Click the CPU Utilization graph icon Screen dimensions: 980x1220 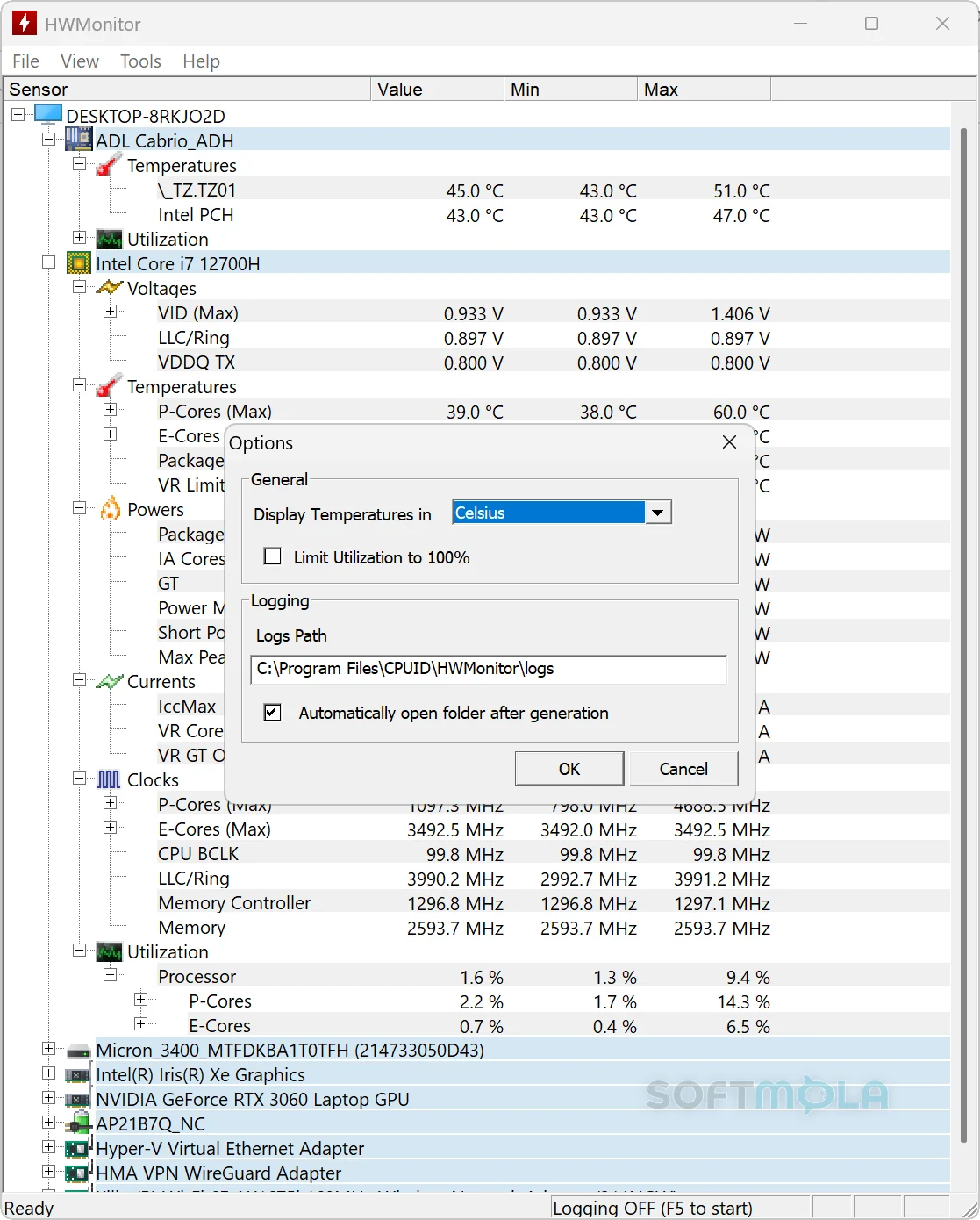click(109, 951)
